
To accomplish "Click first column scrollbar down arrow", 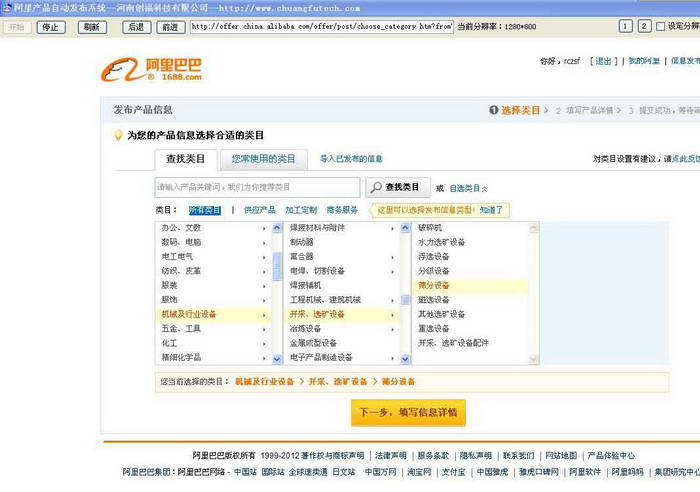I will tap(277, 359).
